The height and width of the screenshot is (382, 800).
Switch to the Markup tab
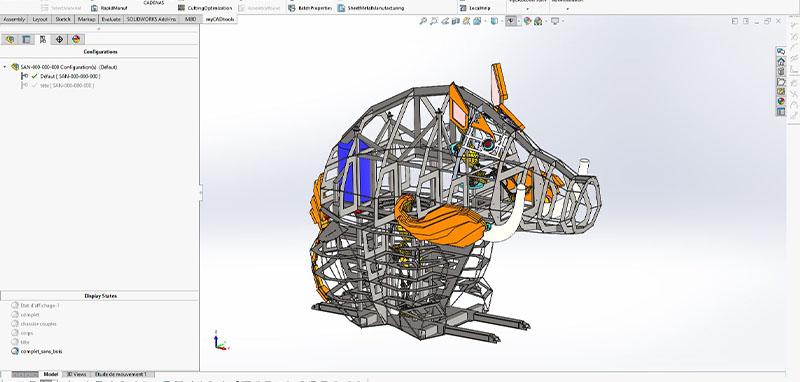pos(86,19)
